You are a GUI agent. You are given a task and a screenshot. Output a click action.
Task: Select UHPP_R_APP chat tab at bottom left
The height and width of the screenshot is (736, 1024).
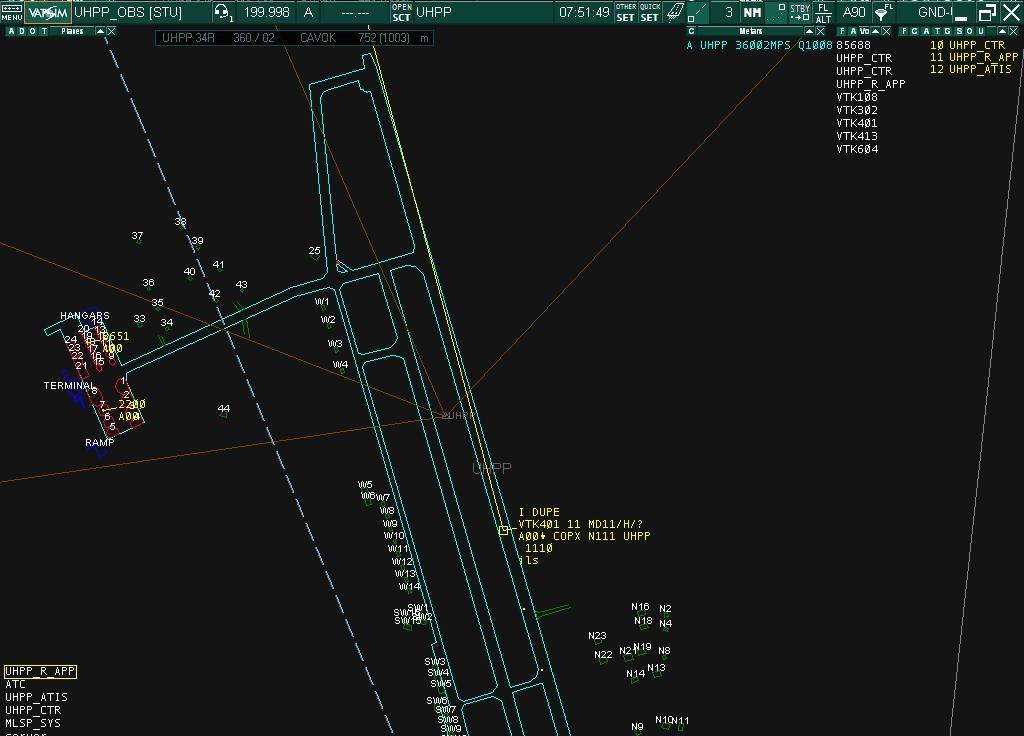[40, 671]
